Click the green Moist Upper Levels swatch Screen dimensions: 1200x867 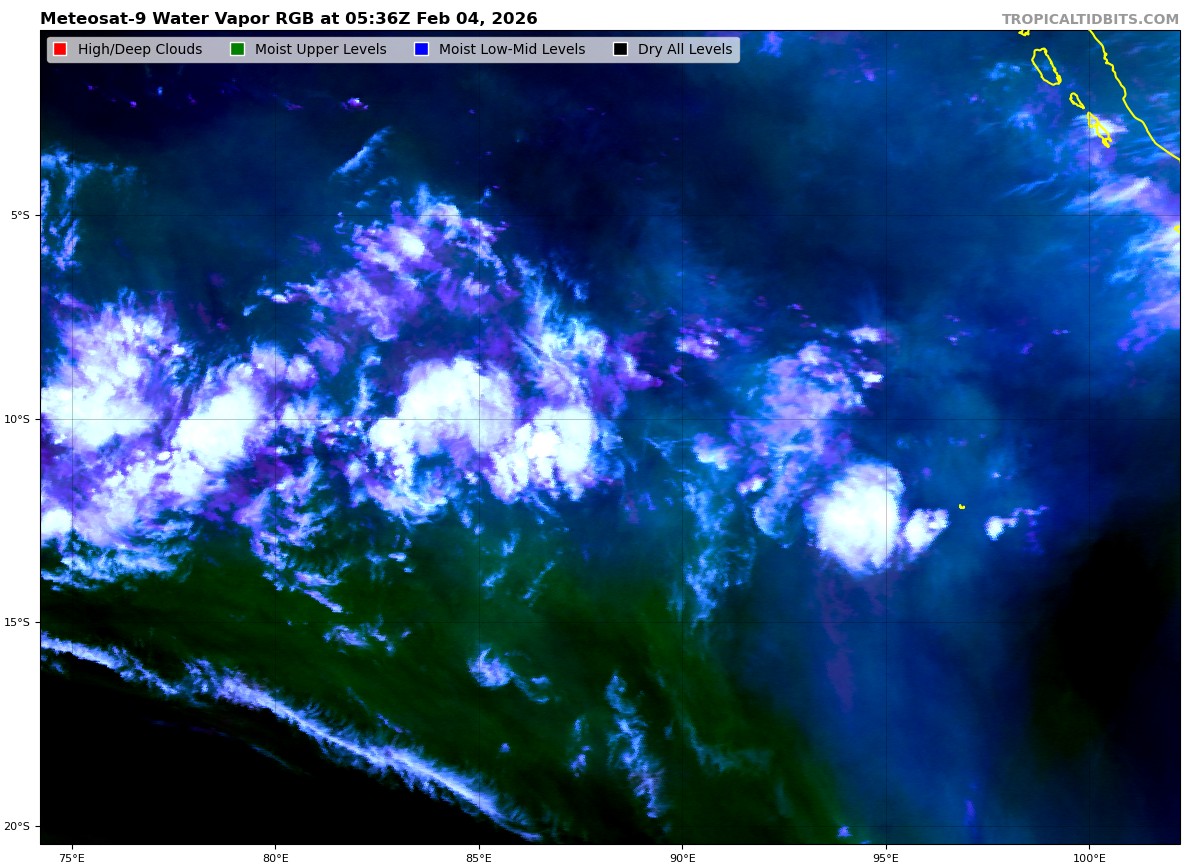click(x=237, y=50)
